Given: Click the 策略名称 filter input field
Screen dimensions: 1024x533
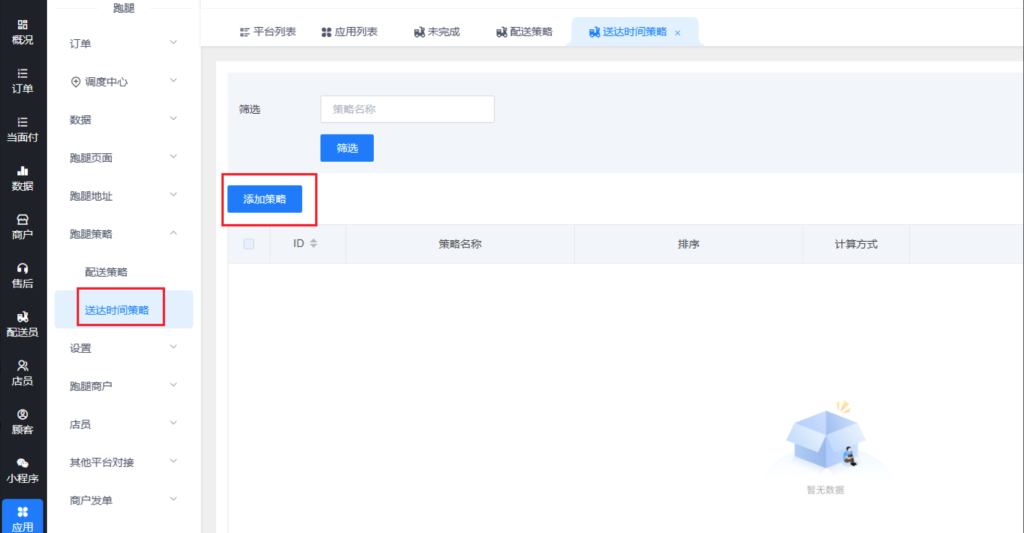Looking at the screenshot, I should (407, 109).
